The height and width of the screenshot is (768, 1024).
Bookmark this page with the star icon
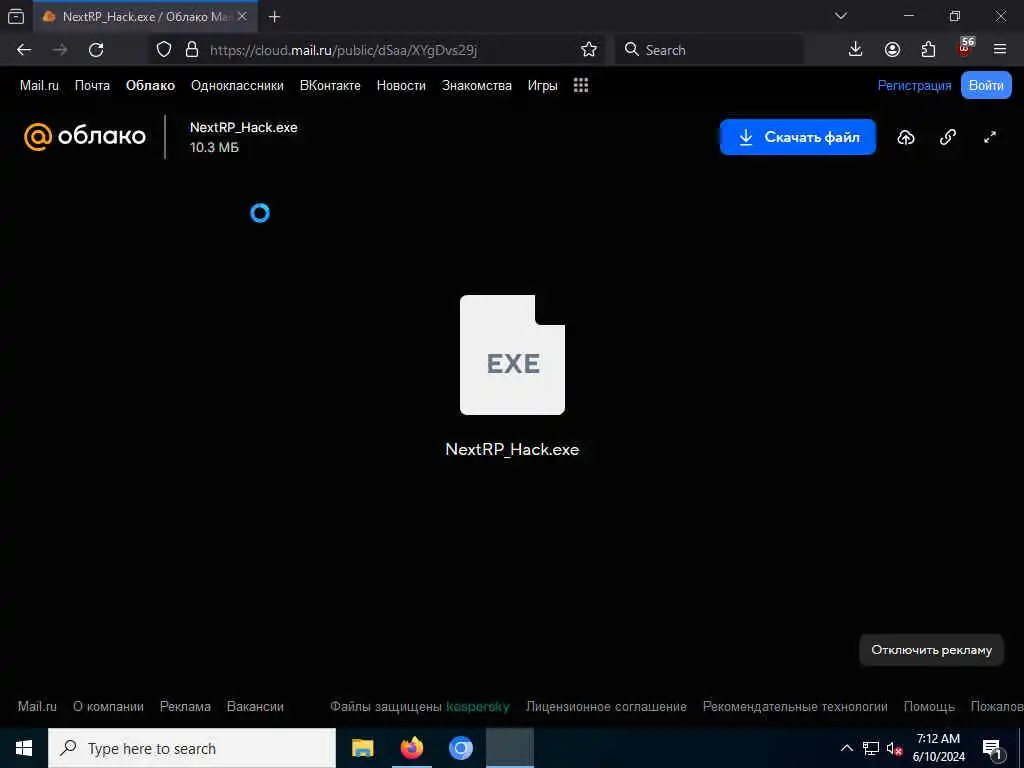click(x=589, y=50)
